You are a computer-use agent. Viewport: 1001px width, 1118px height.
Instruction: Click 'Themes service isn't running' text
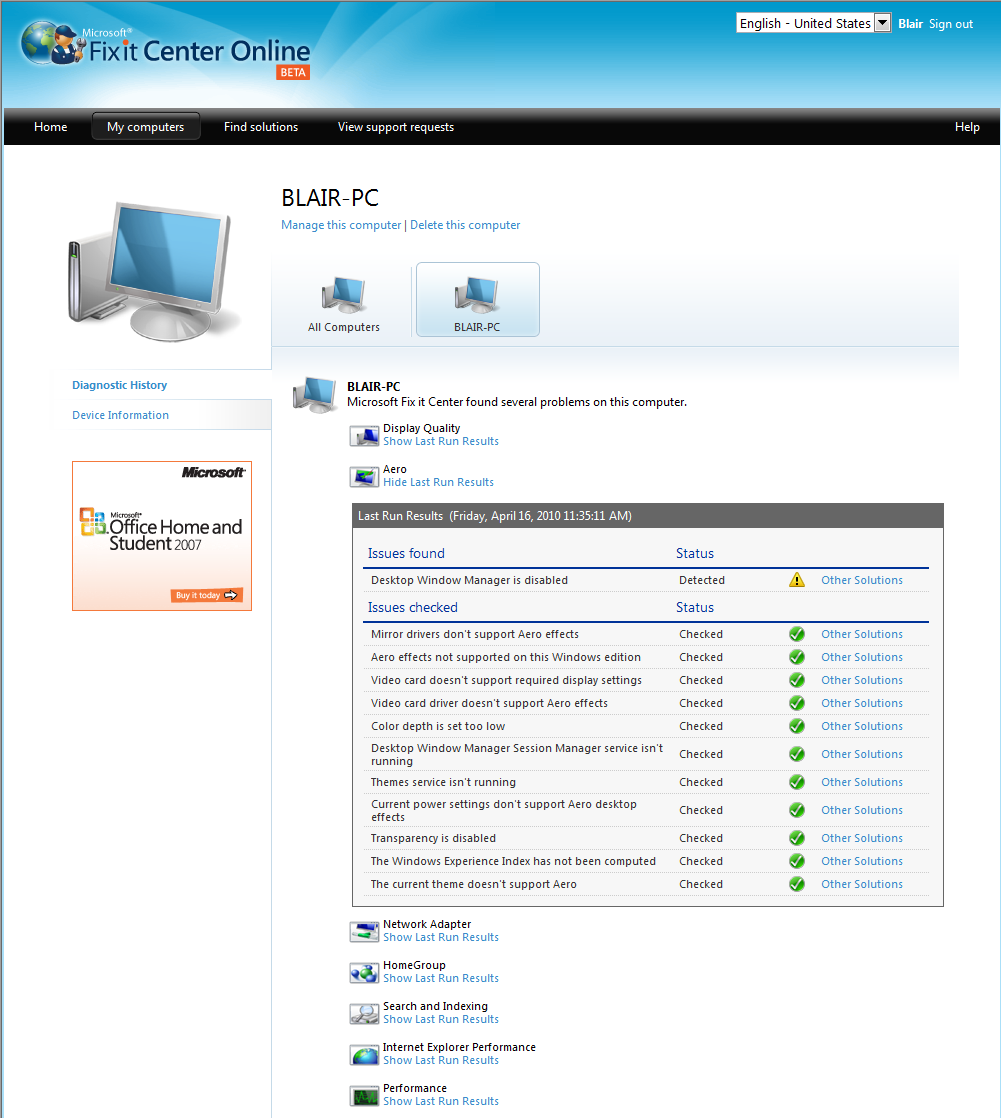click(443, 782)
